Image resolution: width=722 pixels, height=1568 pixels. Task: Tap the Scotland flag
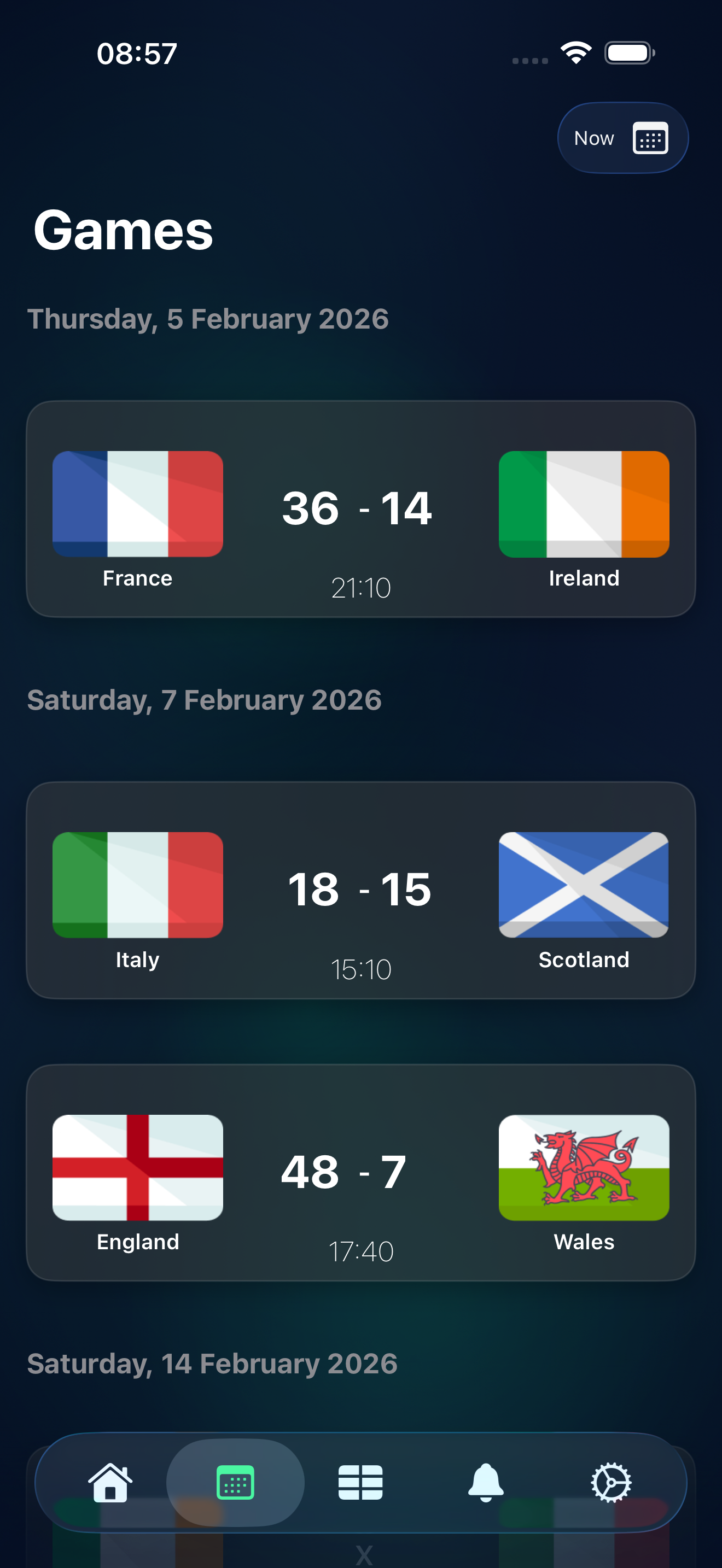coord(584,885)
